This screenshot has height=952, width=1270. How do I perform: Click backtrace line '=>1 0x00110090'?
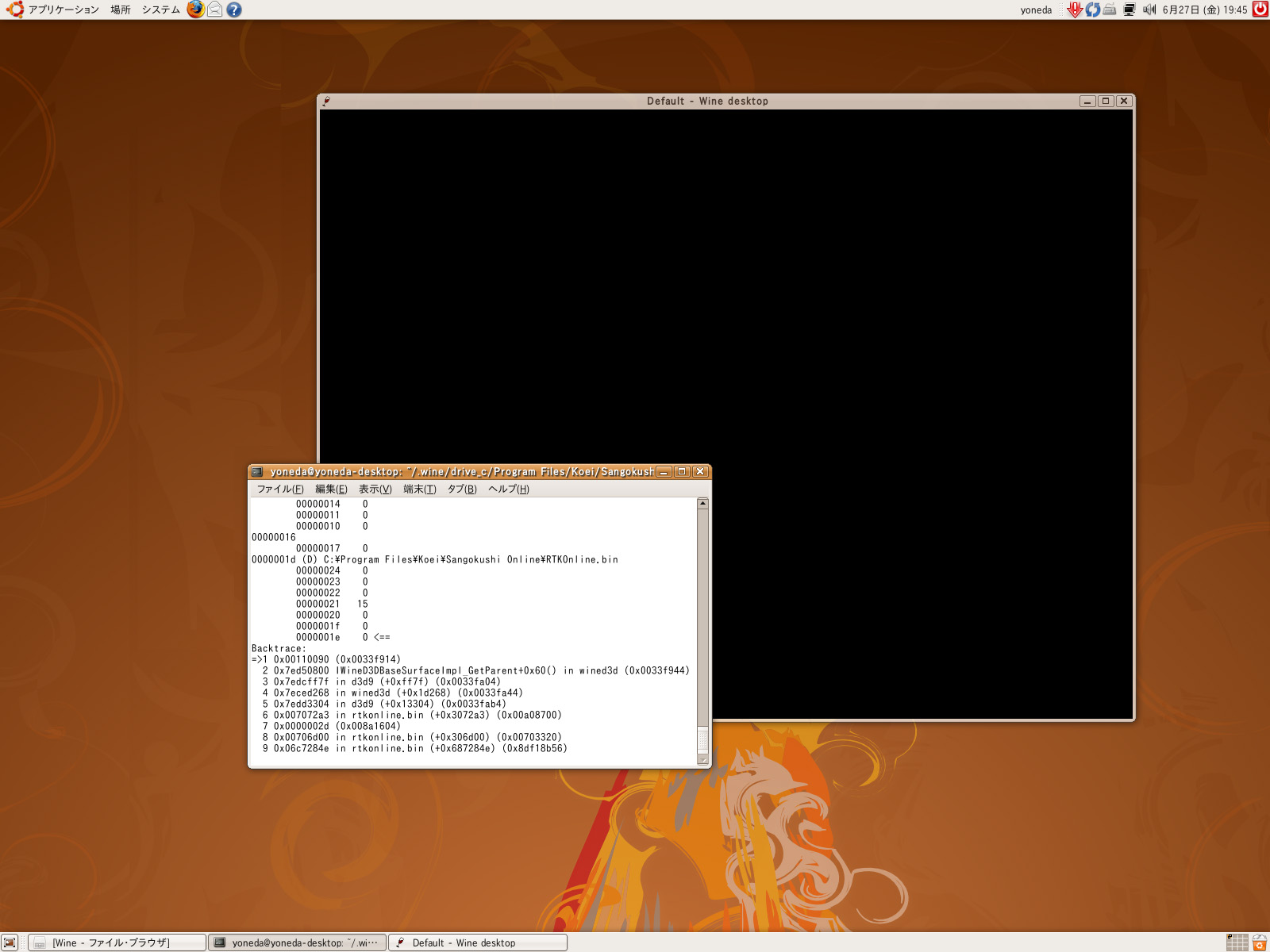point(326,659)
